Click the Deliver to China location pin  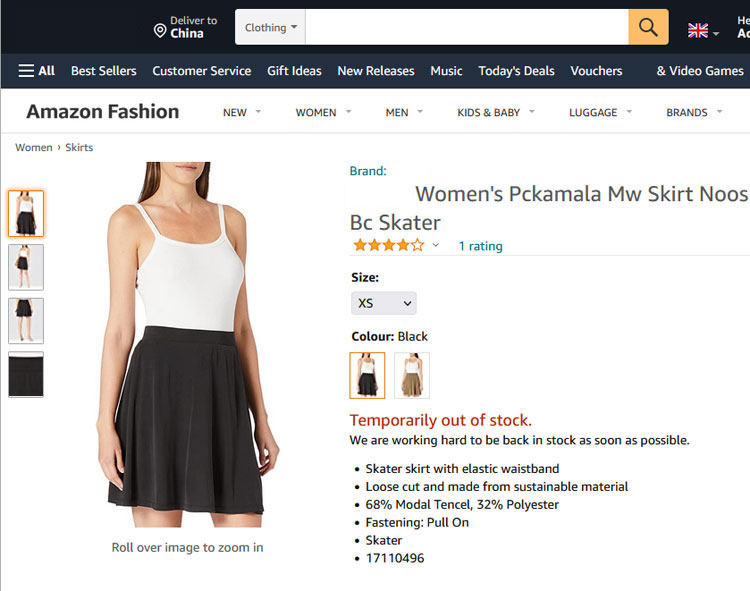click(x=160, y=30)
